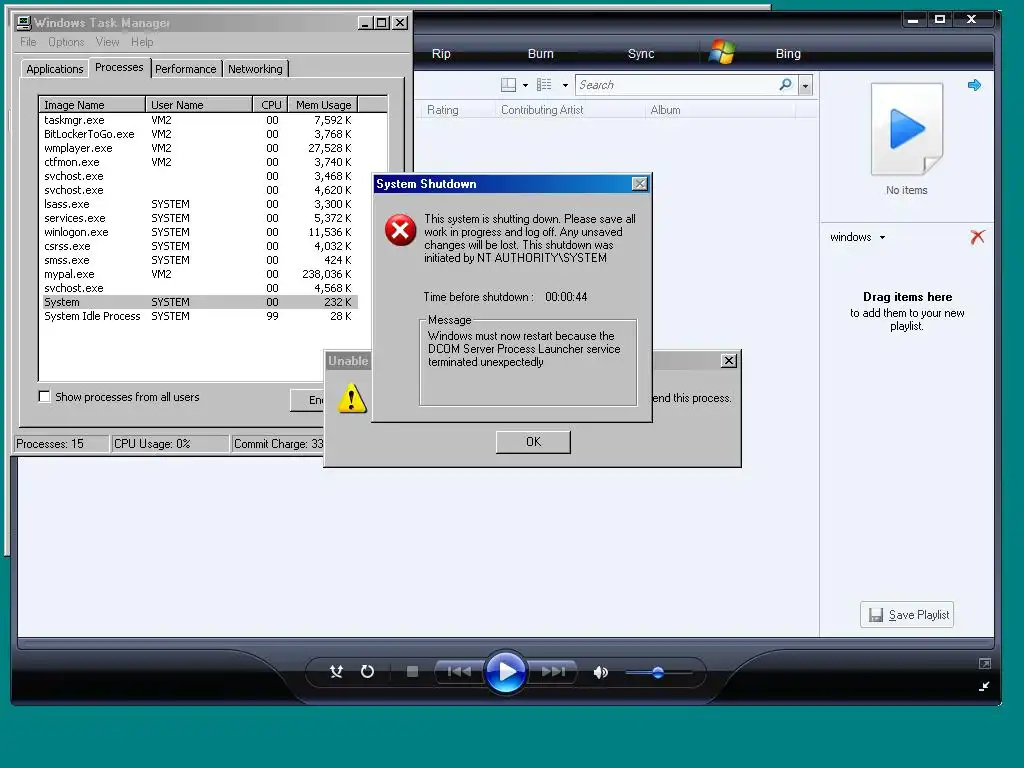
Task: Open the Bing tab in Media Player
Action: click(x=788, y=54)
